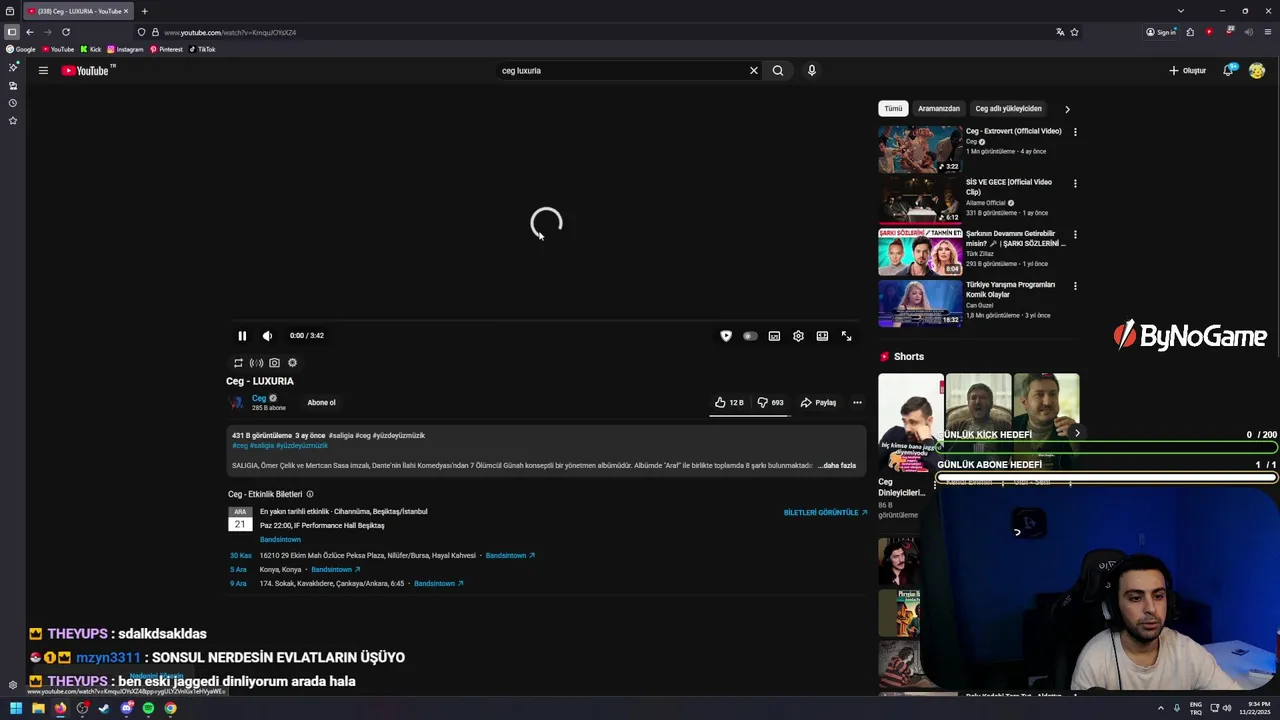The image size is (1280, 720).
Task: Clear the search field with X
Action: 754,71
